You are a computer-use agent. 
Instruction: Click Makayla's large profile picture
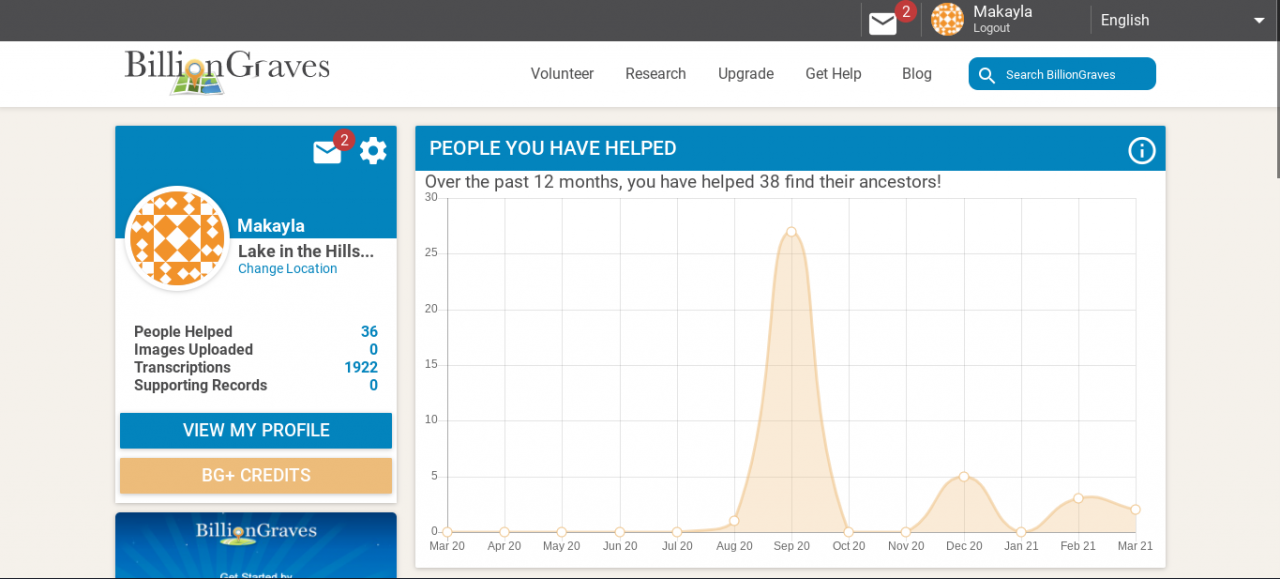point(178,238)
